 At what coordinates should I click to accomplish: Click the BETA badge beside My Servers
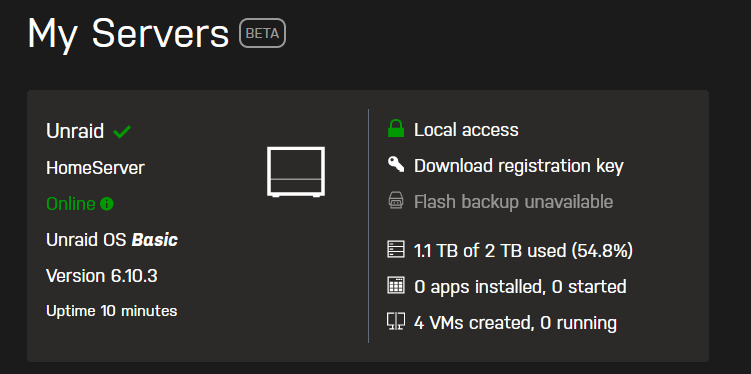tap(262, 33)
